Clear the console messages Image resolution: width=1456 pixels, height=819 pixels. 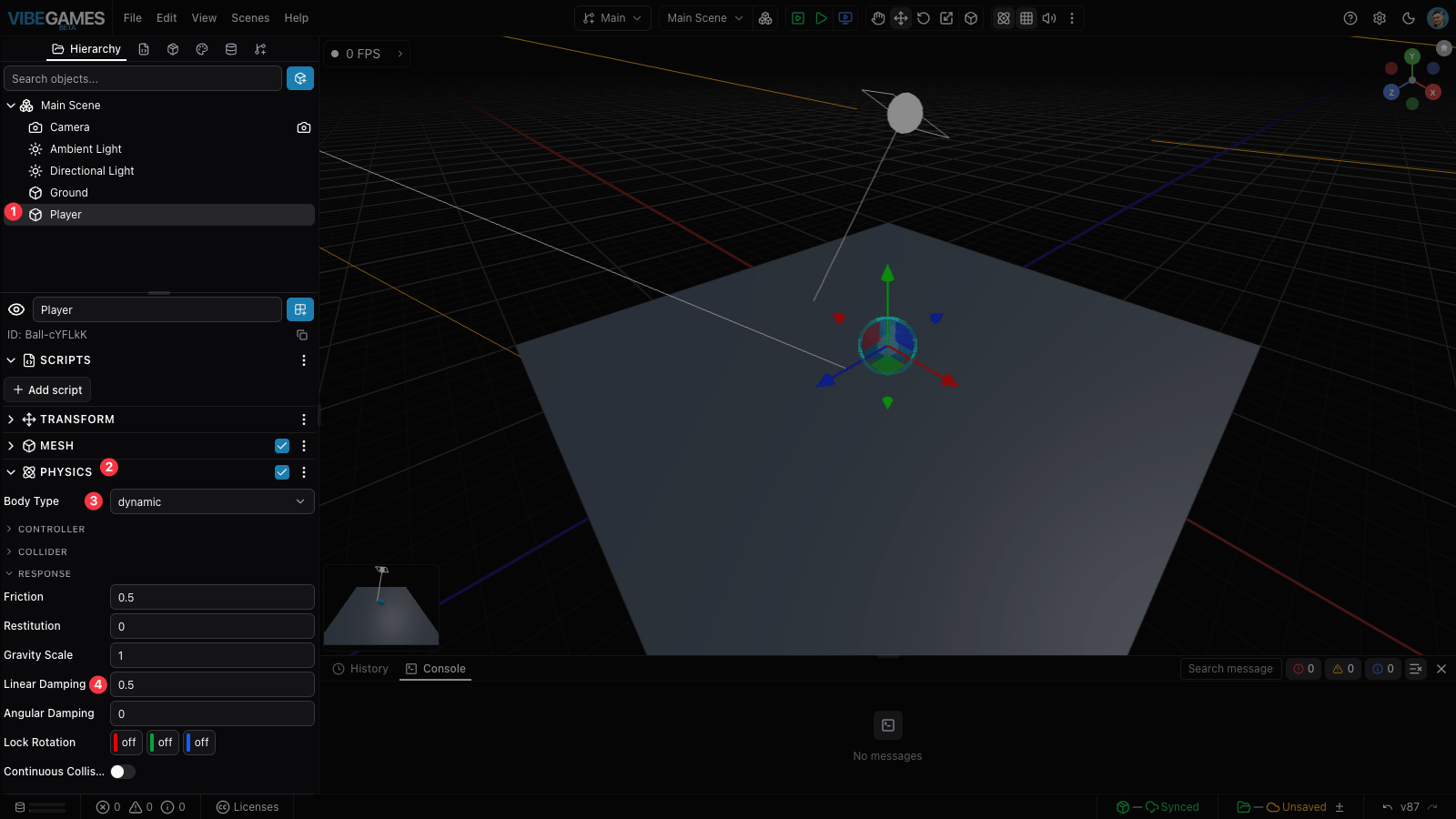1416,669
